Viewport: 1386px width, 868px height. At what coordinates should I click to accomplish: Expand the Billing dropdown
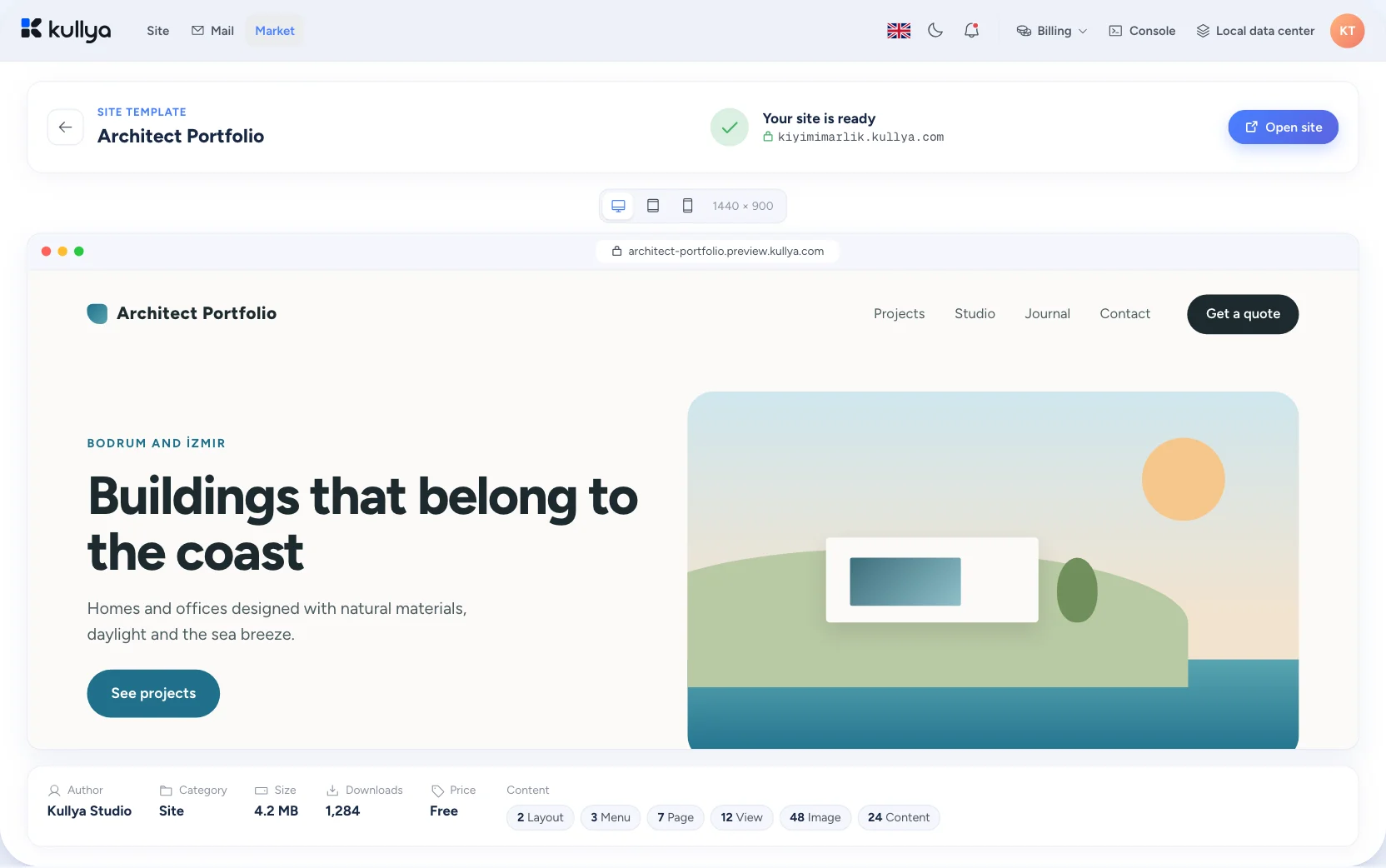[x=1052, y=31]
